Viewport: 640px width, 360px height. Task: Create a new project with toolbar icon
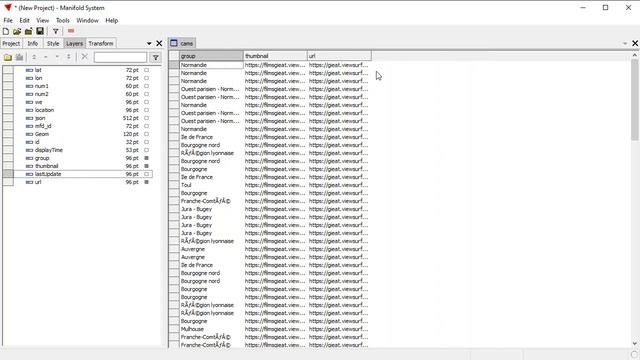(6, 31)
